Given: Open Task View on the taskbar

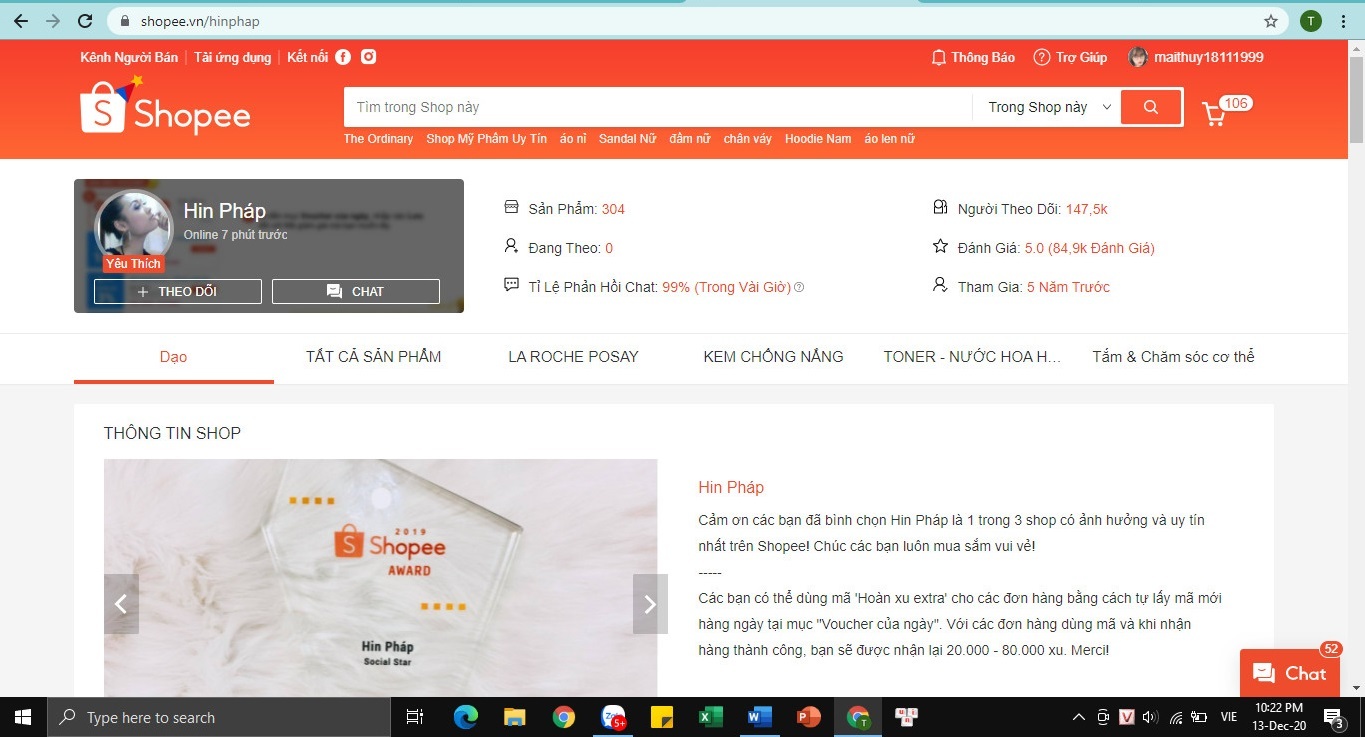Looking at the screenshot, I should 415,717.
